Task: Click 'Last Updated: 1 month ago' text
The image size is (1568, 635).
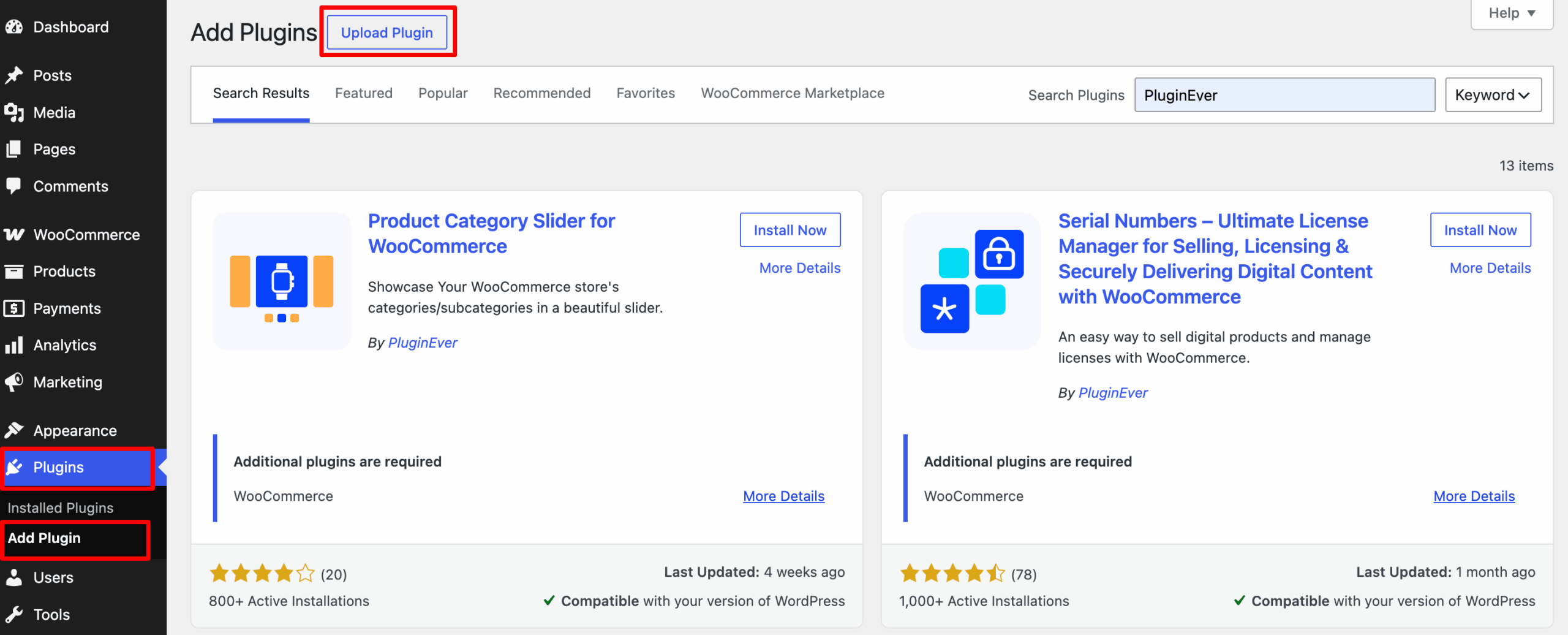Action: pos(1445,572)
